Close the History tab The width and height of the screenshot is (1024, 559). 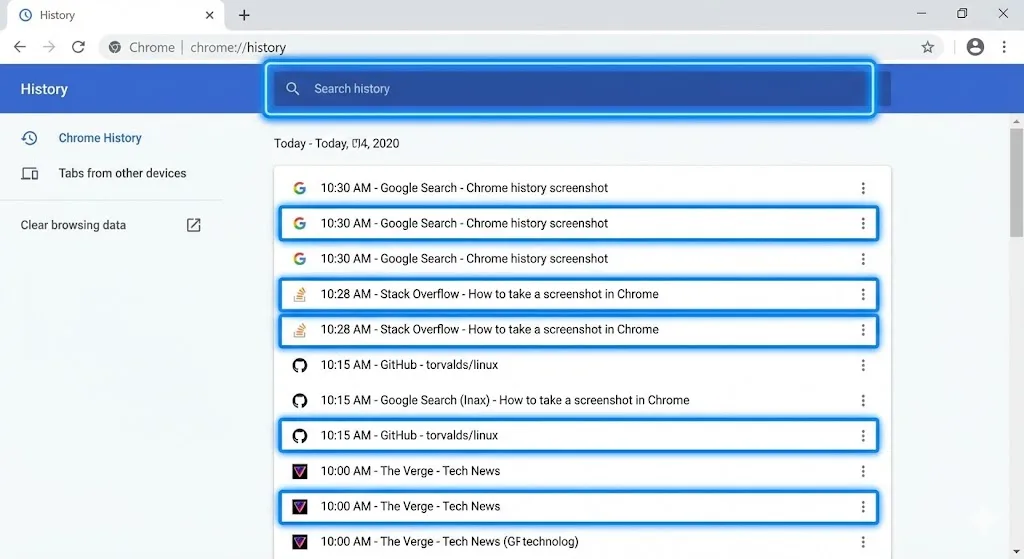click(x=210, y=15)
